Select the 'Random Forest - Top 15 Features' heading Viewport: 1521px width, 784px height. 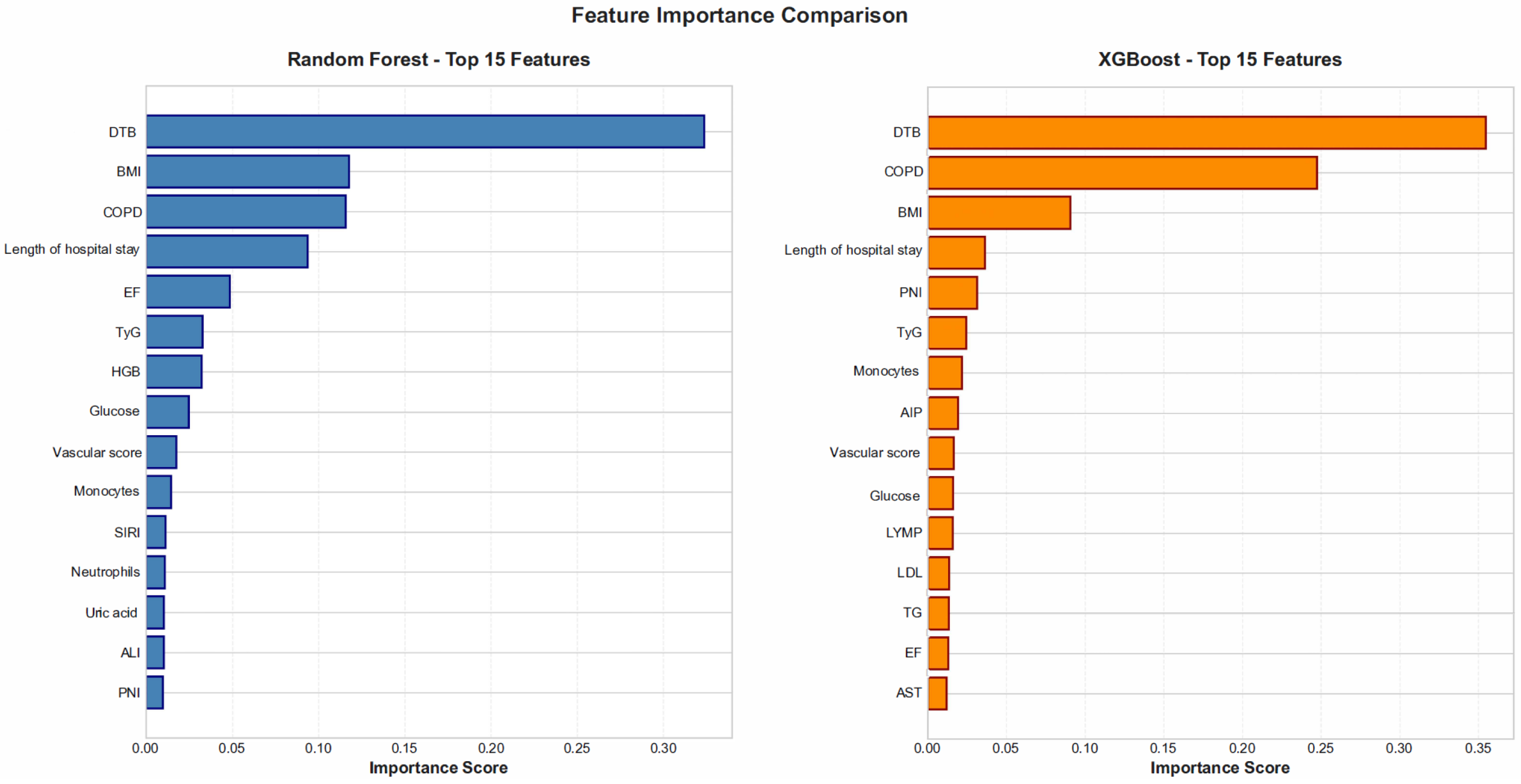[439, 59]
